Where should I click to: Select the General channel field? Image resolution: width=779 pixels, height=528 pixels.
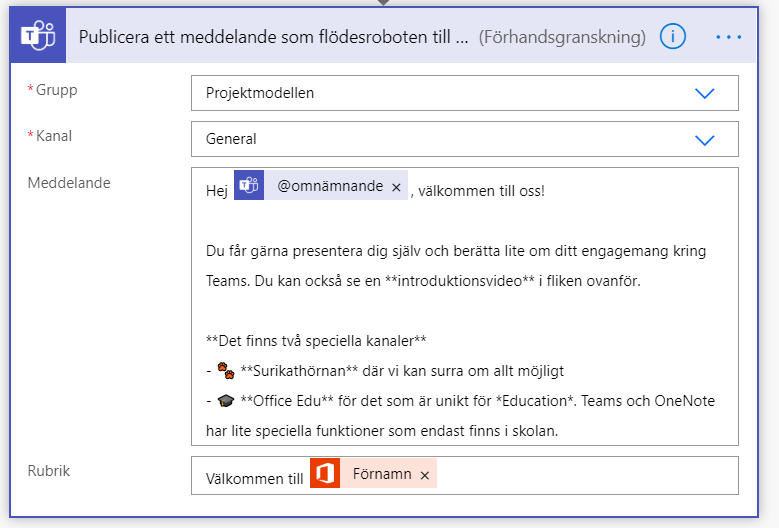click(x=465, y=139)
